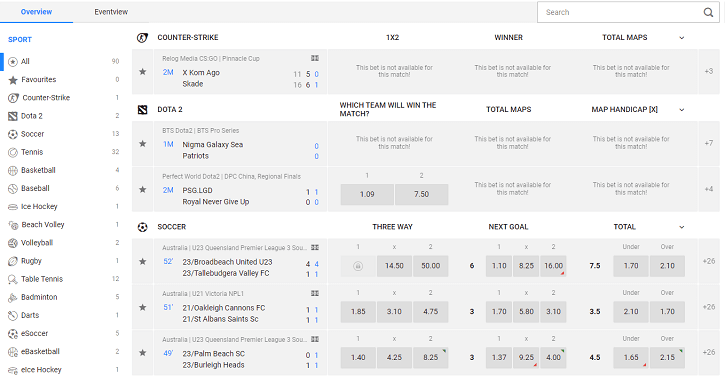The width and height of the screenshot is (725, 376).
Task: Select the Soccer ball sidebar icon
Action: [13, 134]
